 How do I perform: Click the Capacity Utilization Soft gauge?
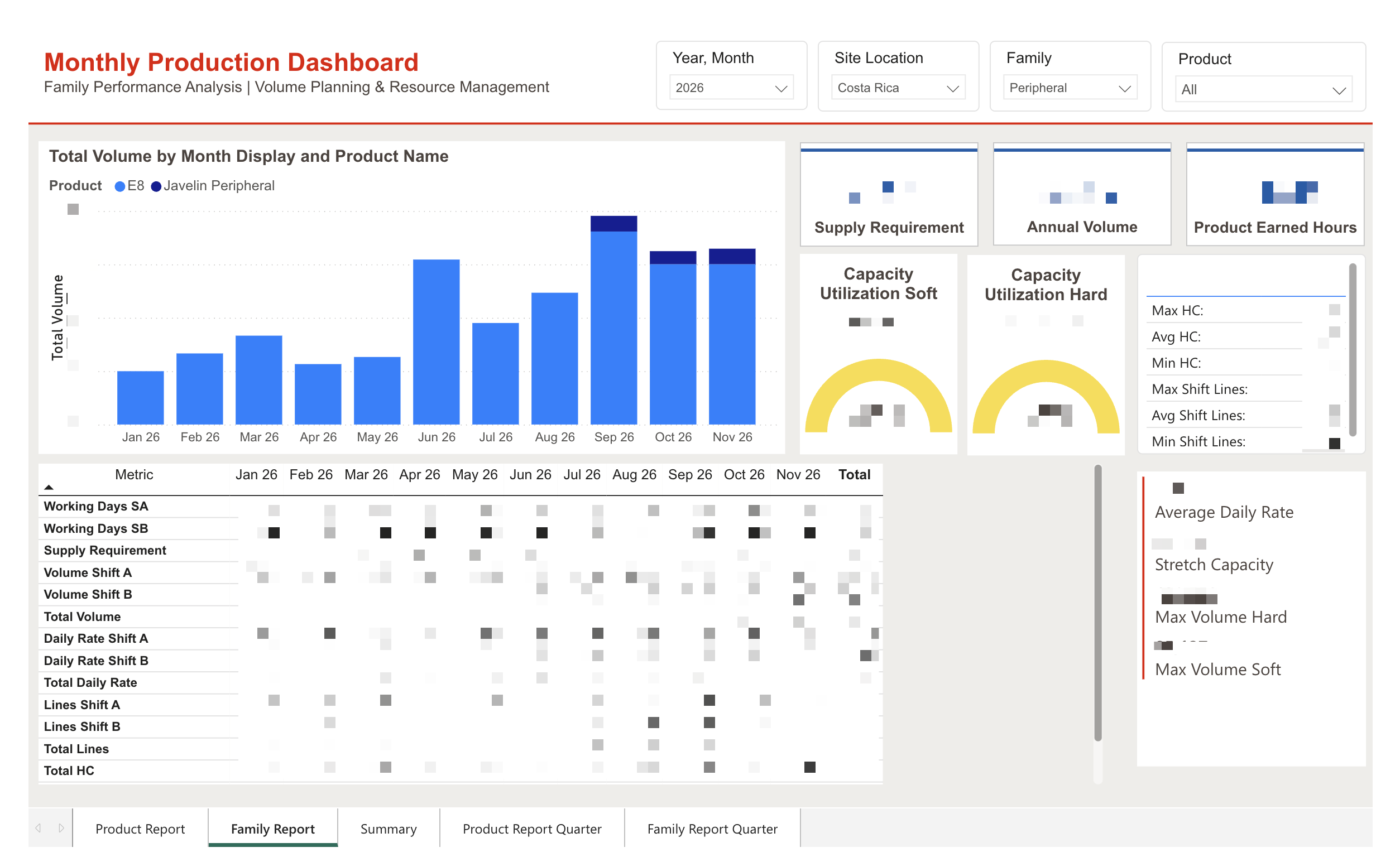point(879,394)
